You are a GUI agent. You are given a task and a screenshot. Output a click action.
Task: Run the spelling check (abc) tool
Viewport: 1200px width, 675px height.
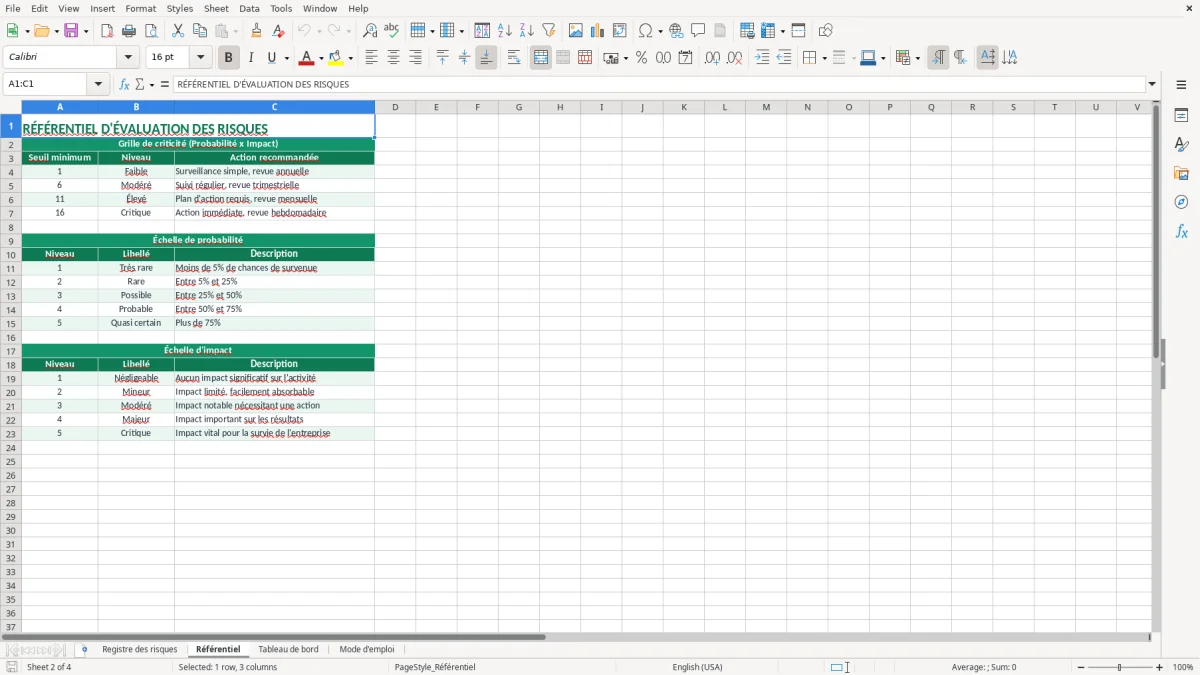[392, 31]
